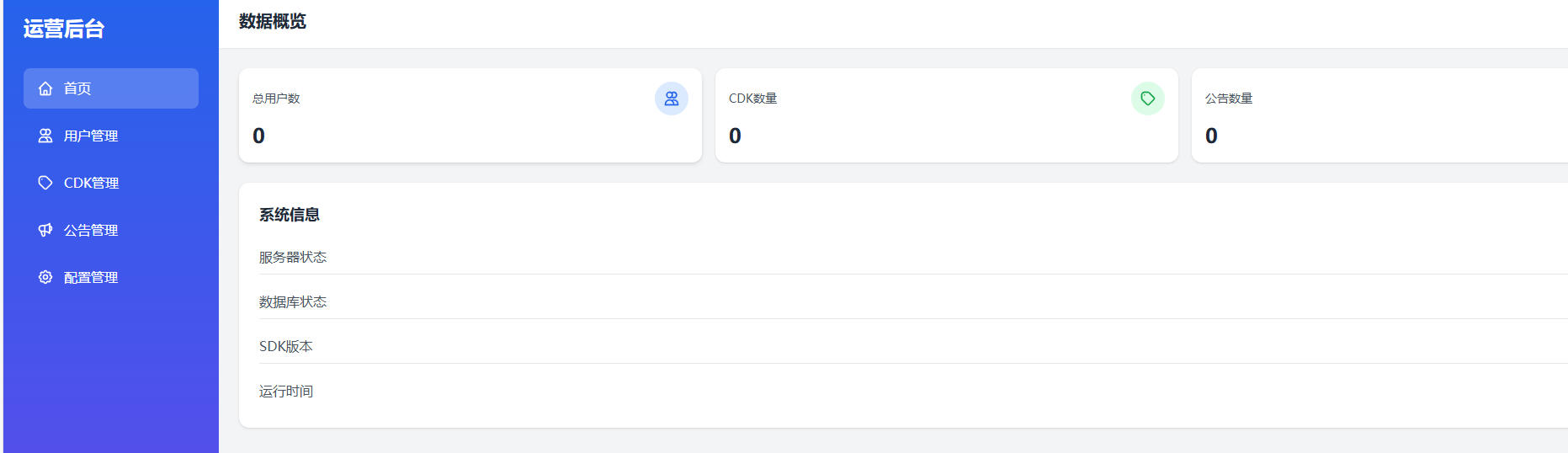Viewport: 1568px width, 453px height.
Task: Click the SDK版本 row
Action: [286, 346]
